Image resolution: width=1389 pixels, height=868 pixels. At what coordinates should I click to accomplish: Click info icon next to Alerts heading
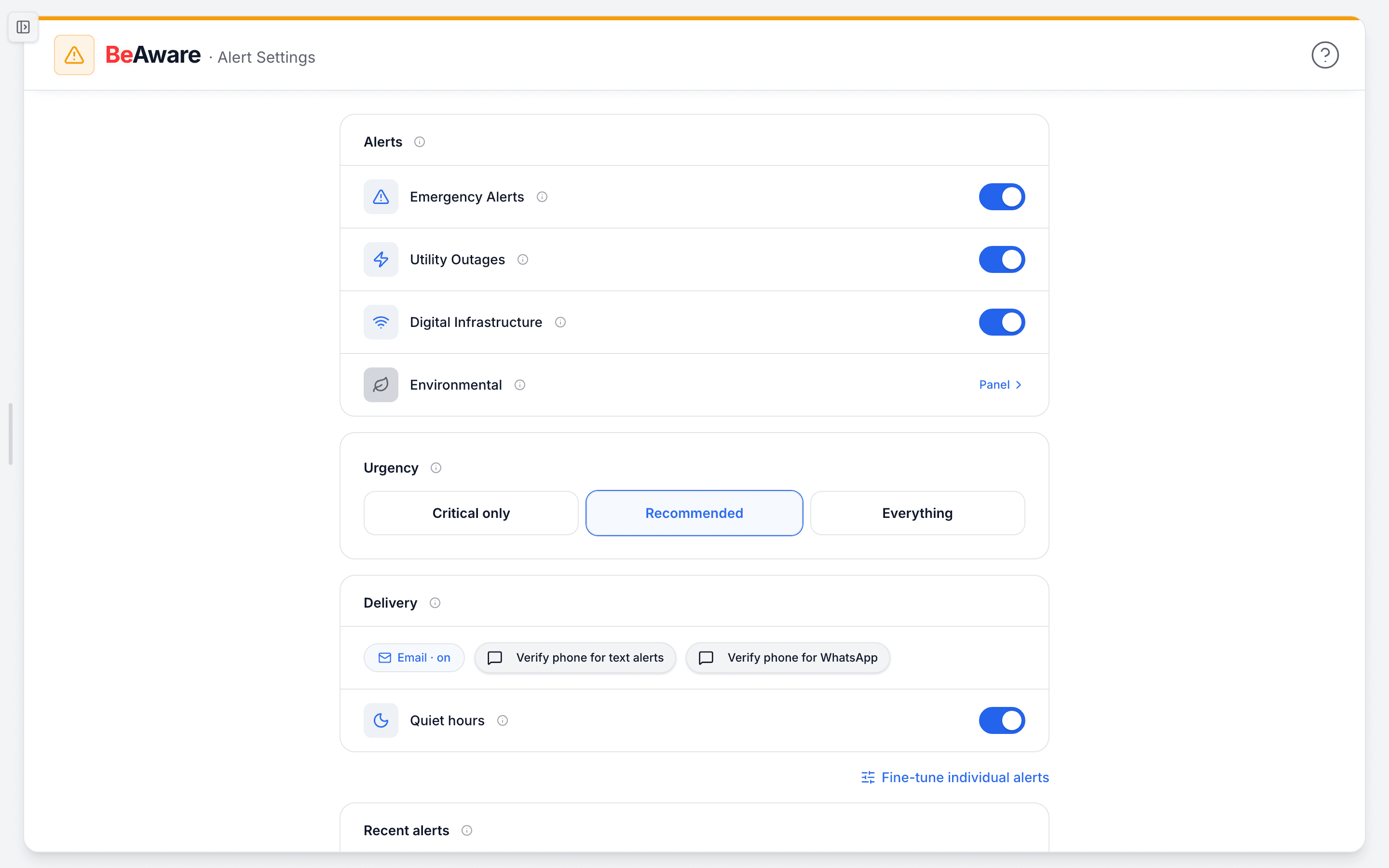pos(420,142)
